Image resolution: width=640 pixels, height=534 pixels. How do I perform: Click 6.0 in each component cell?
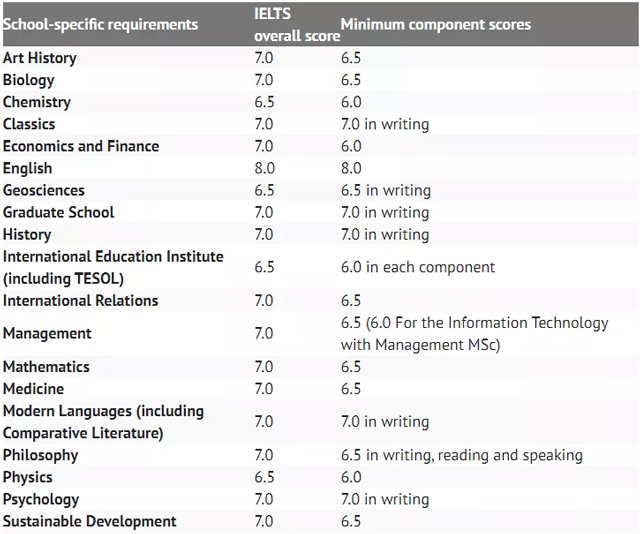coord(418,267)
